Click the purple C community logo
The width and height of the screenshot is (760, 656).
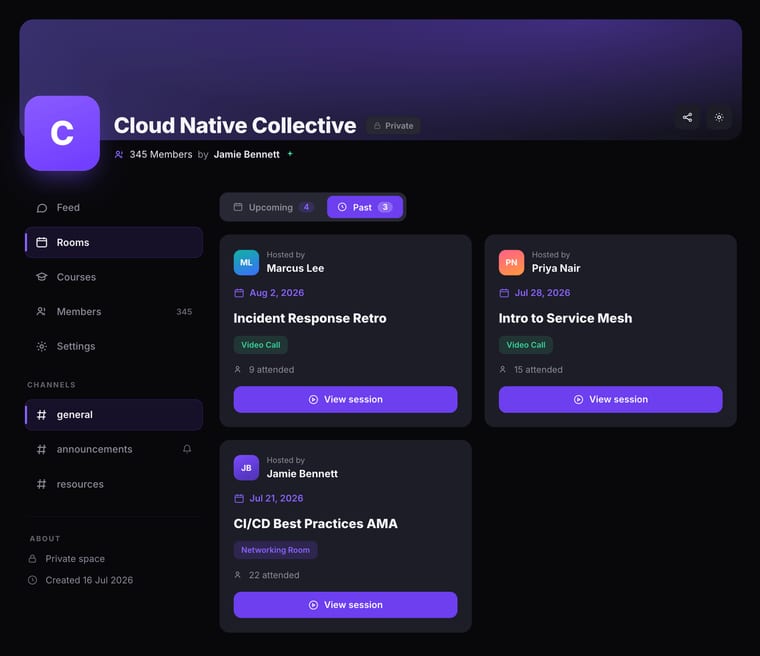tap(62, 133)
